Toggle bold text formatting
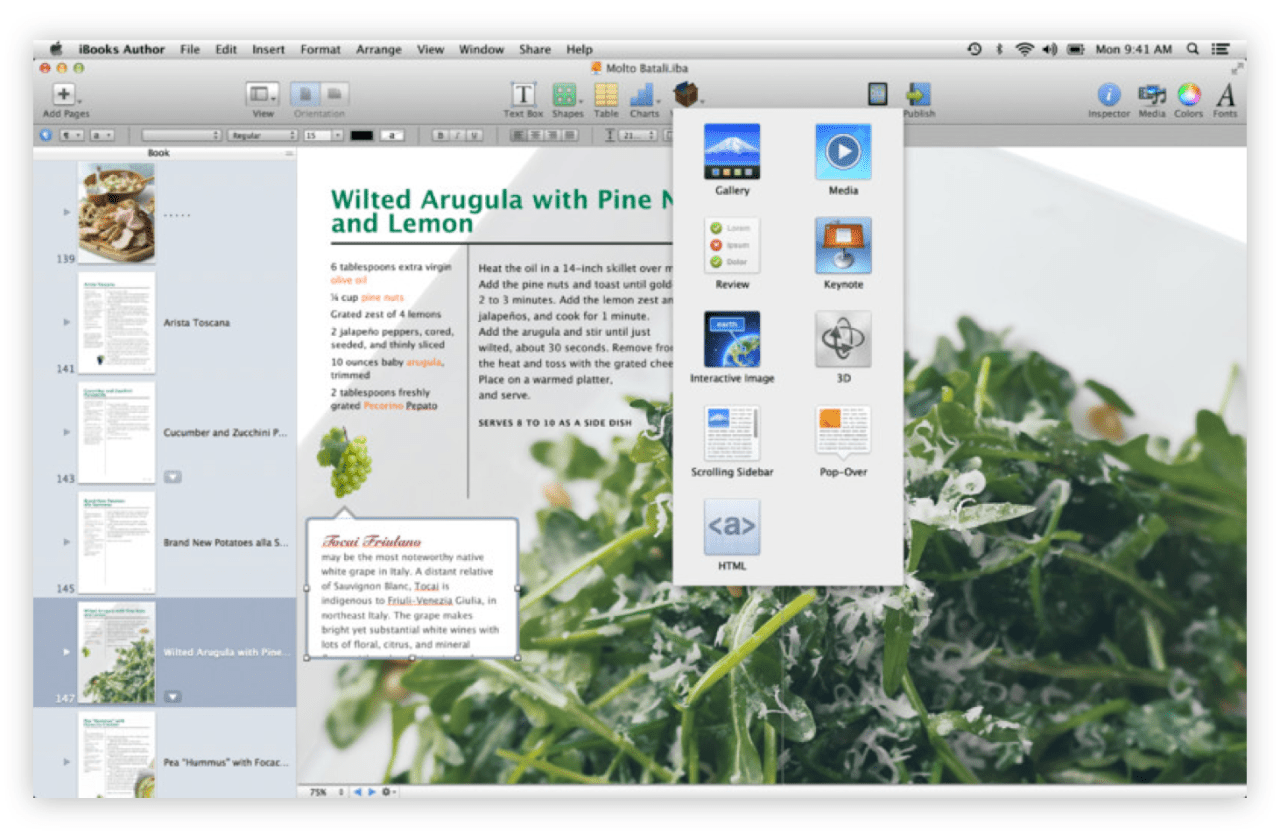The width and height of the screenshot is (1280, 840). click(x=440, y=134)
